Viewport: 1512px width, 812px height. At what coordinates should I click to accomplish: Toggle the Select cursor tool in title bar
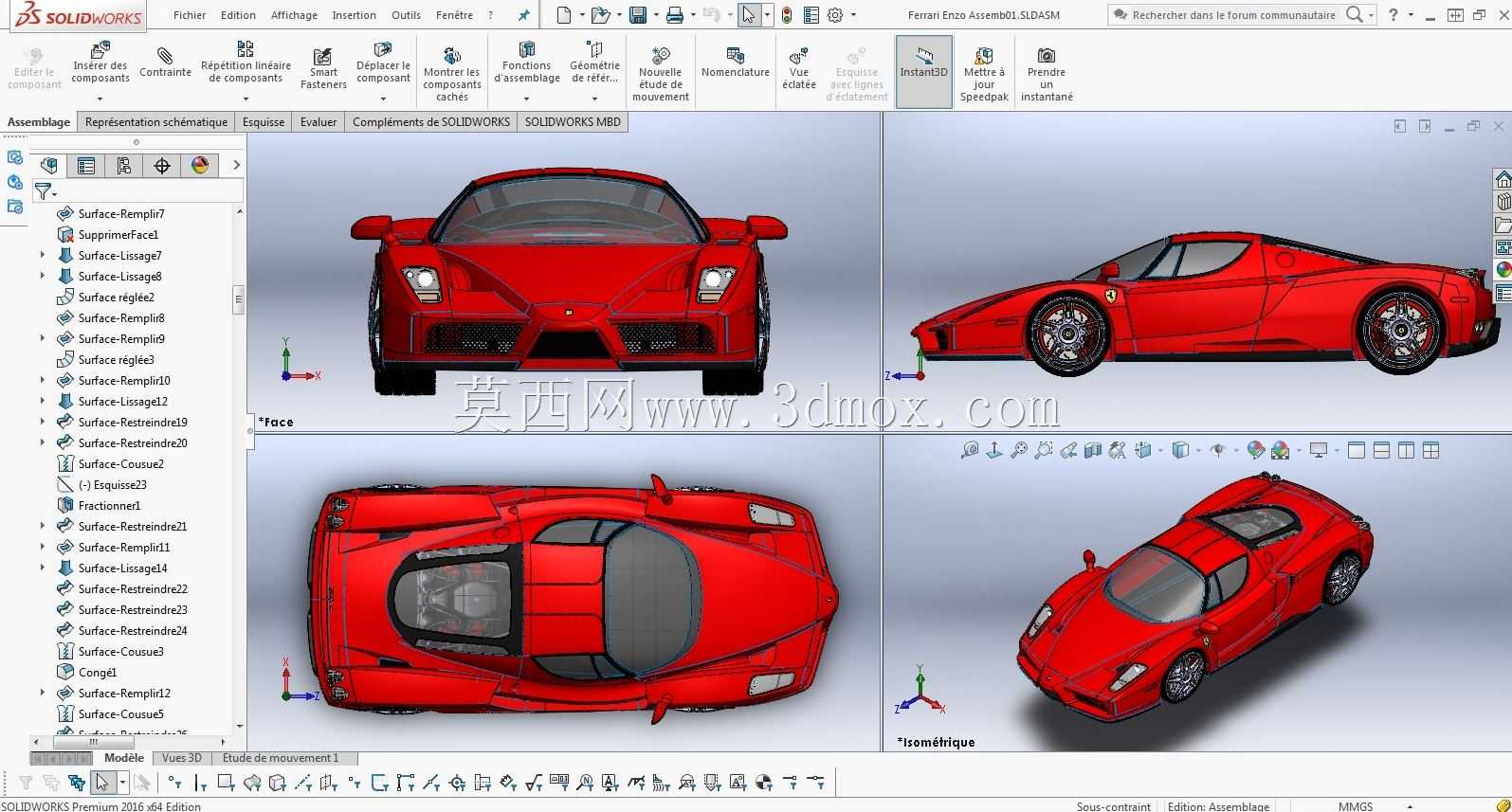(x=749, y=15)
